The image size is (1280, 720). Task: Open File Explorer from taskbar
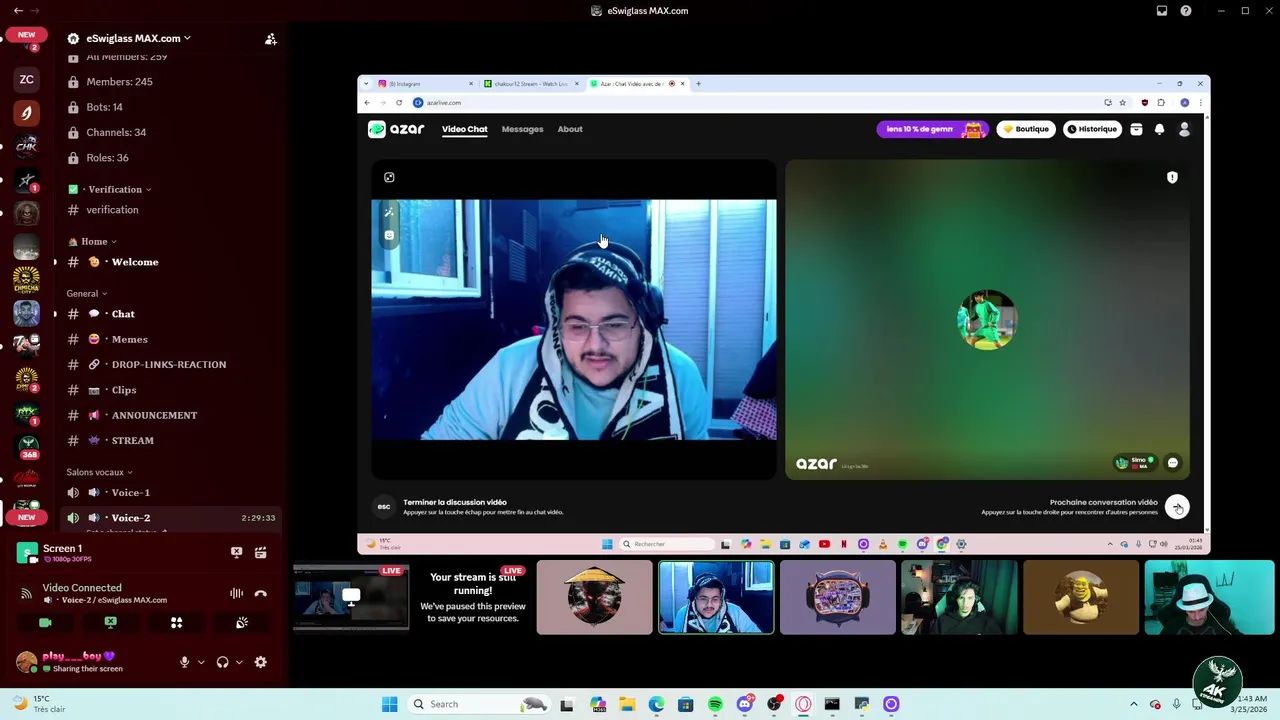point(627,704)
